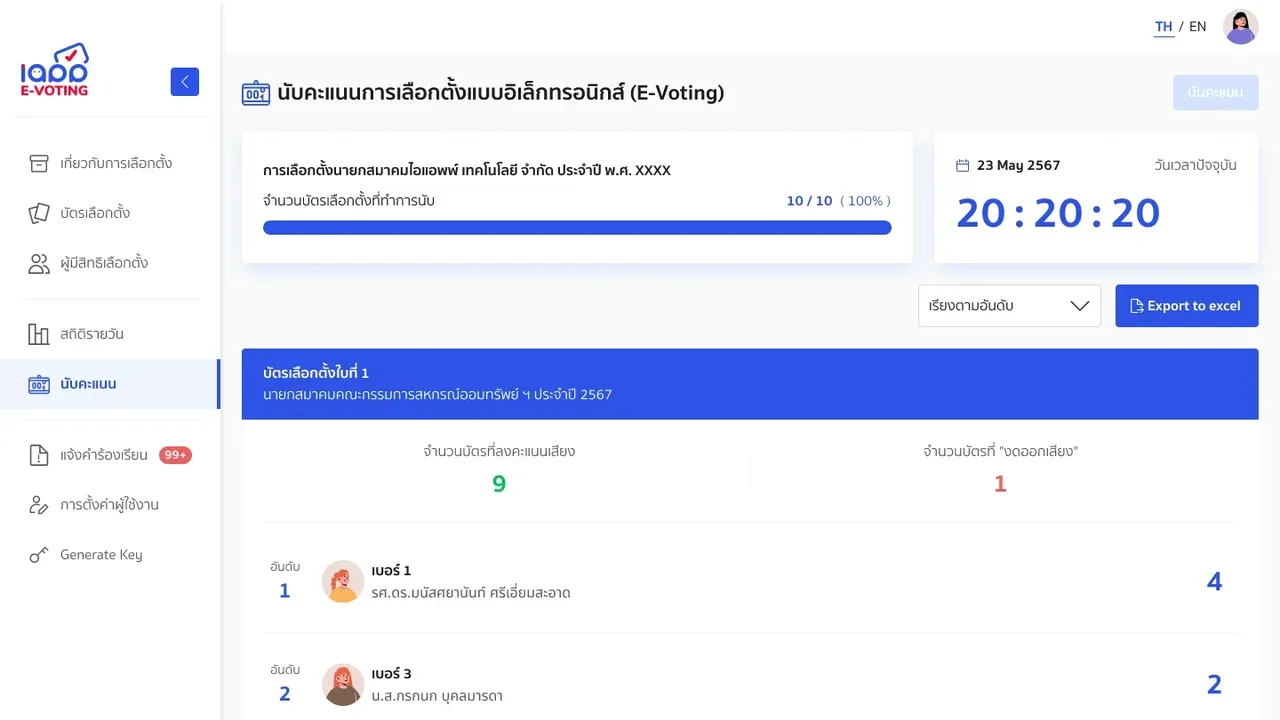This screenshot has height=720, width=1280.
Task: Click the score 2 for เบอร์ 3
Action: [1214, 685]
